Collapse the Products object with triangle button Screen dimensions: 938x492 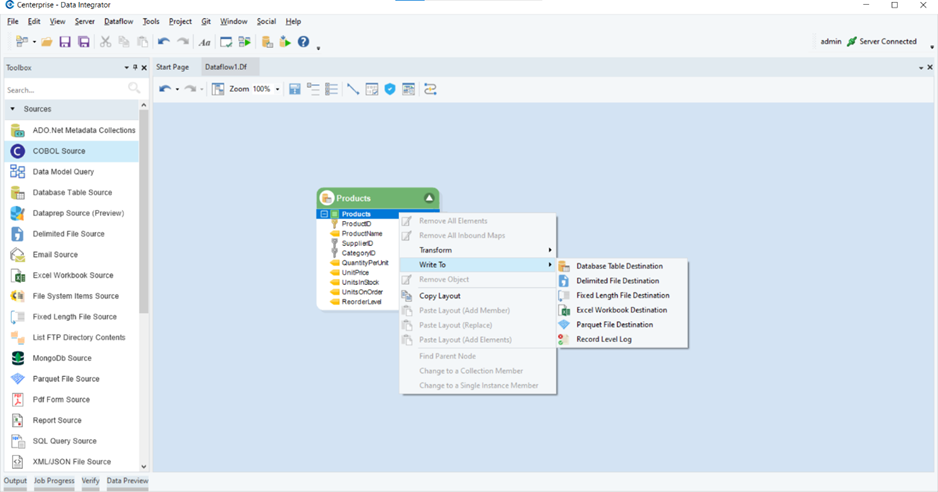click(429, 198)
